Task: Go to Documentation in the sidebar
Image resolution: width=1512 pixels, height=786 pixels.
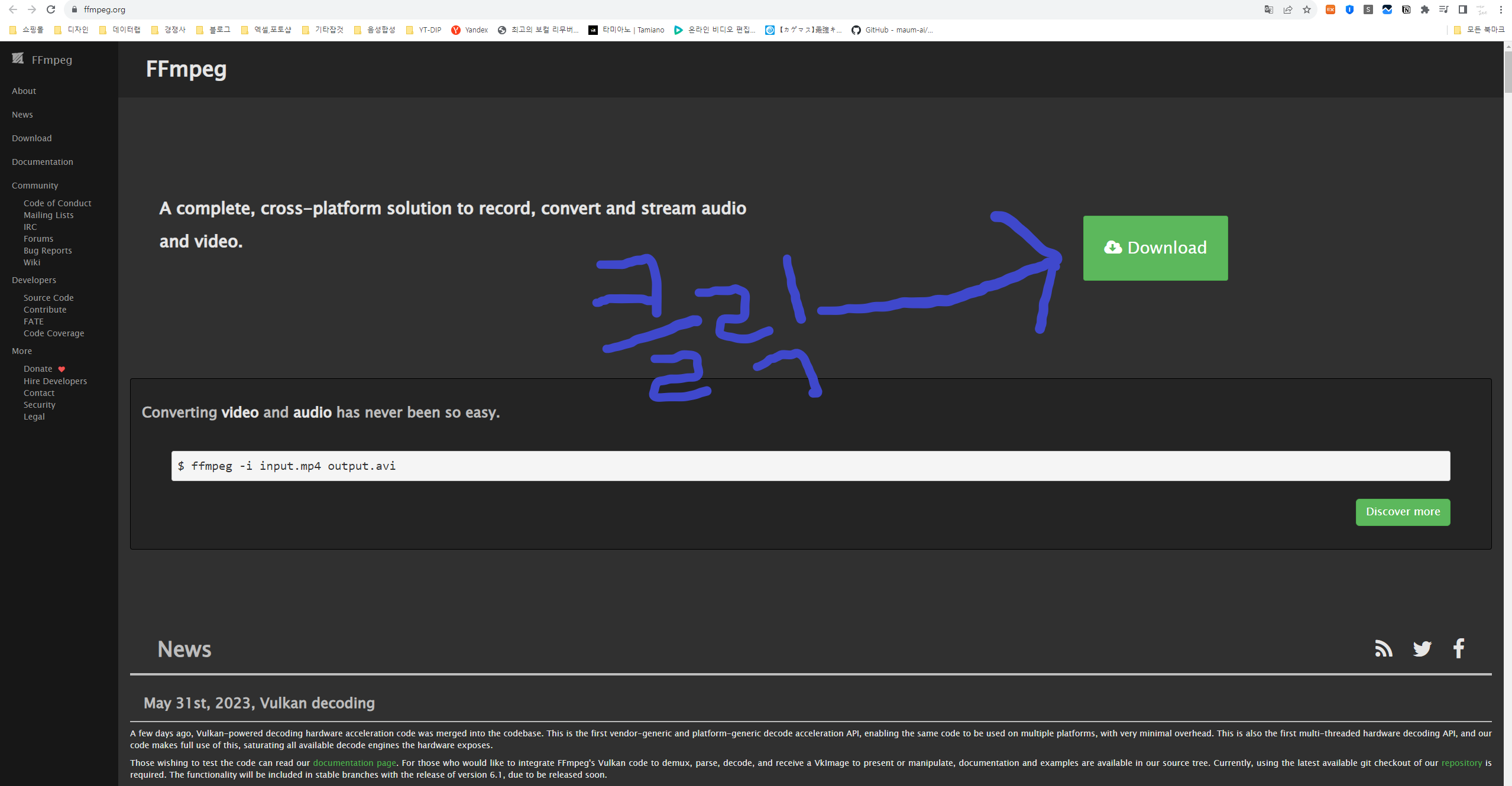Action: pos(43,162)
